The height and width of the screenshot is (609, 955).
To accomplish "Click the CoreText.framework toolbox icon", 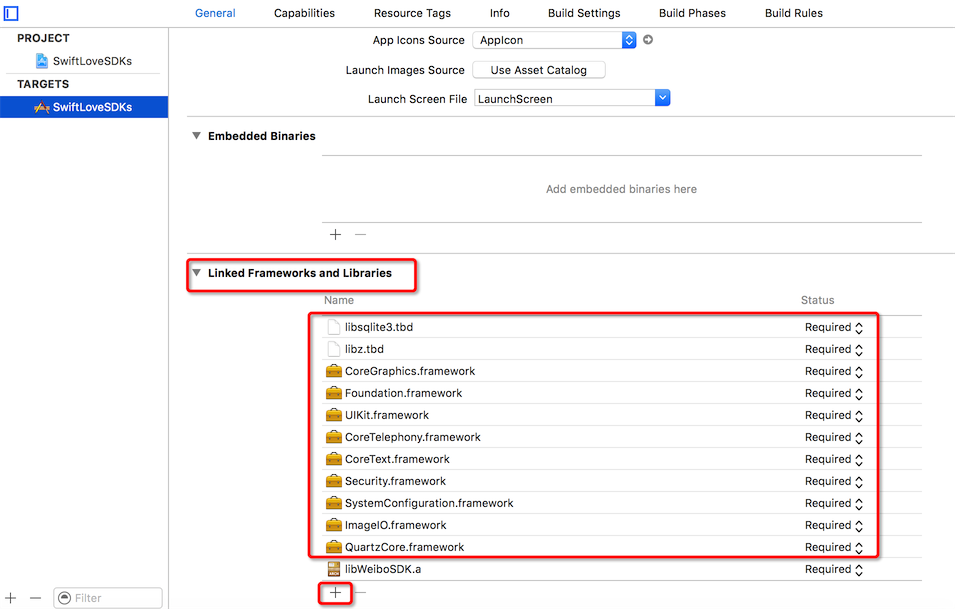I will point(334,459).
